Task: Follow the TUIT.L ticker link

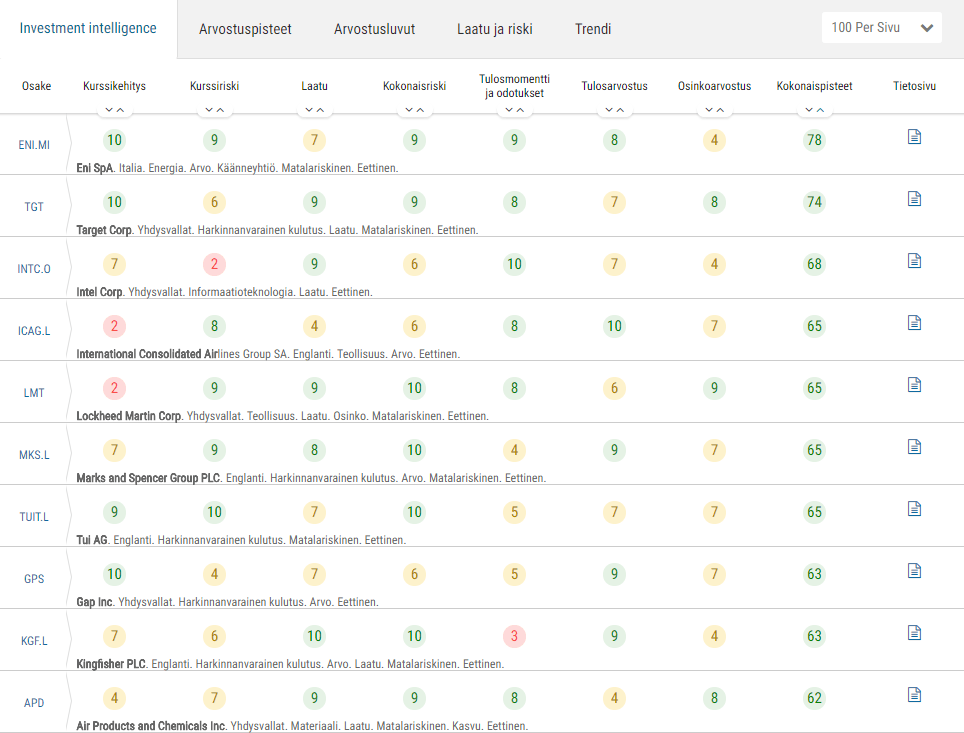Action: tap(34, 517)
